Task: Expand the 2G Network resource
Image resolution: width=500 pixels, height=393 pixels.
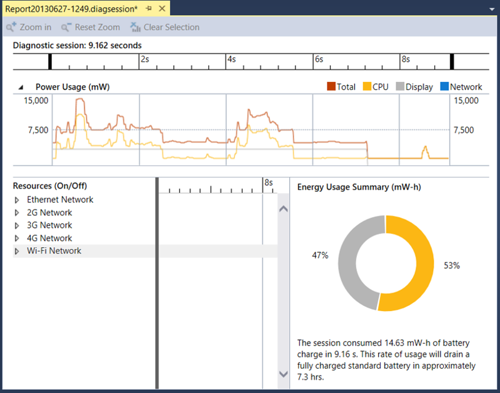Action: tap(17, 213)
